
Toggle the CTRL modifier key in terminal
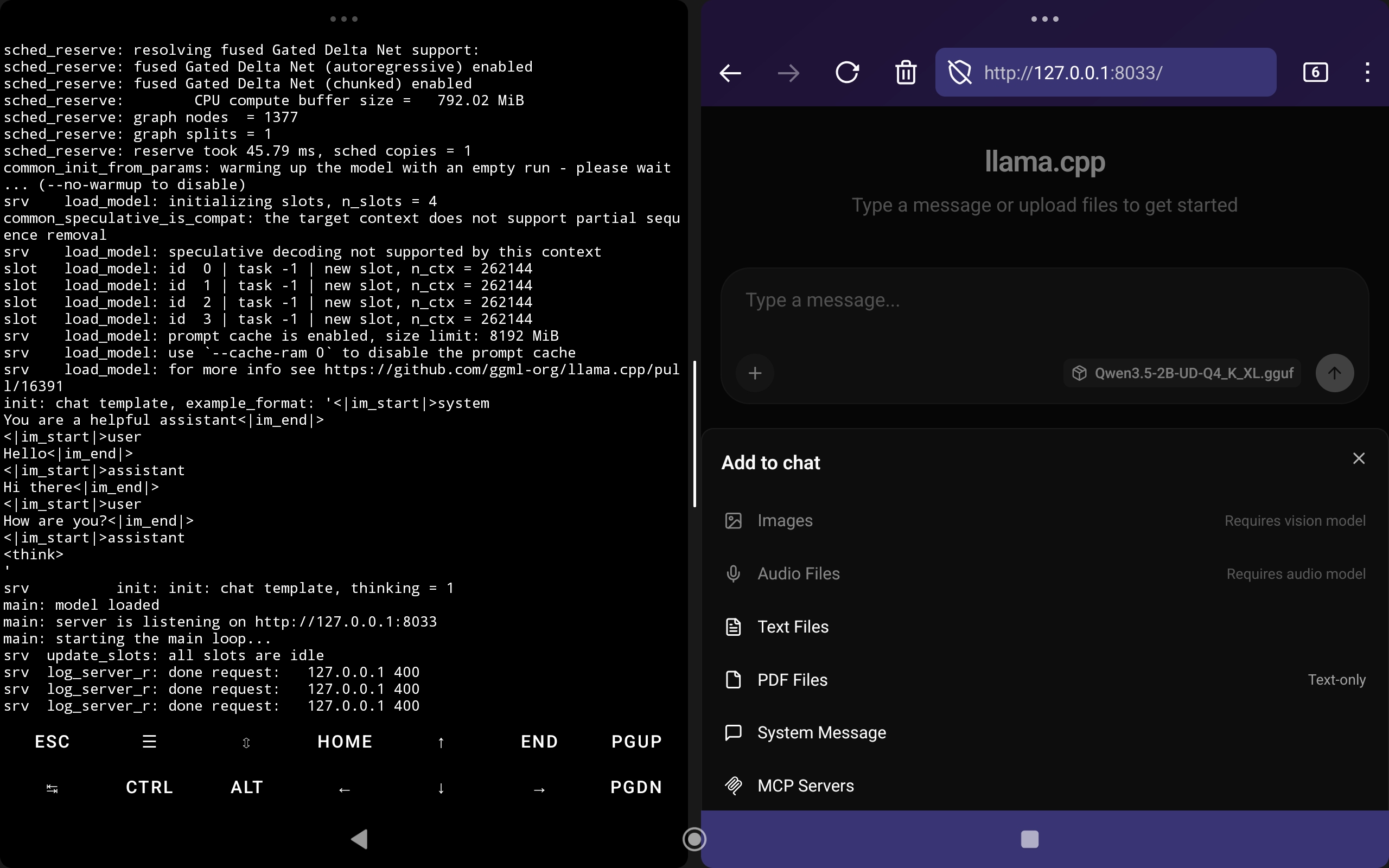(x=149, y=787)
